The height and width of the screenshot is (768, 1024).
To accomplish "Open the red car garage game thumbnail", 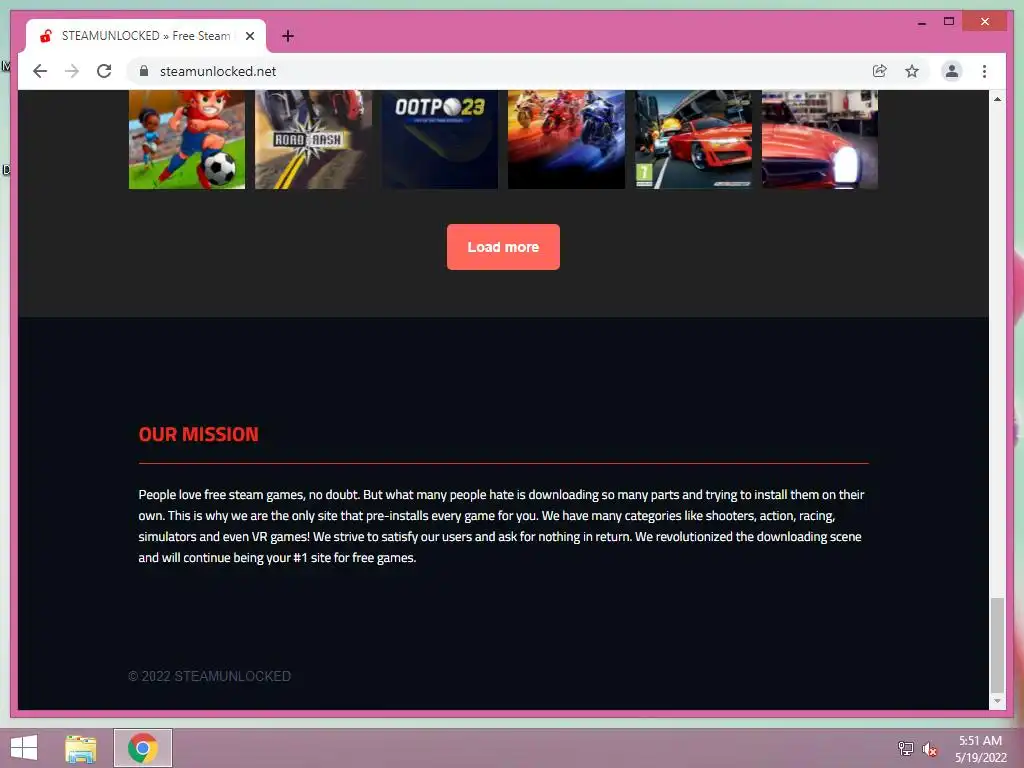I will pyautogui.click(x=820, y=140).
